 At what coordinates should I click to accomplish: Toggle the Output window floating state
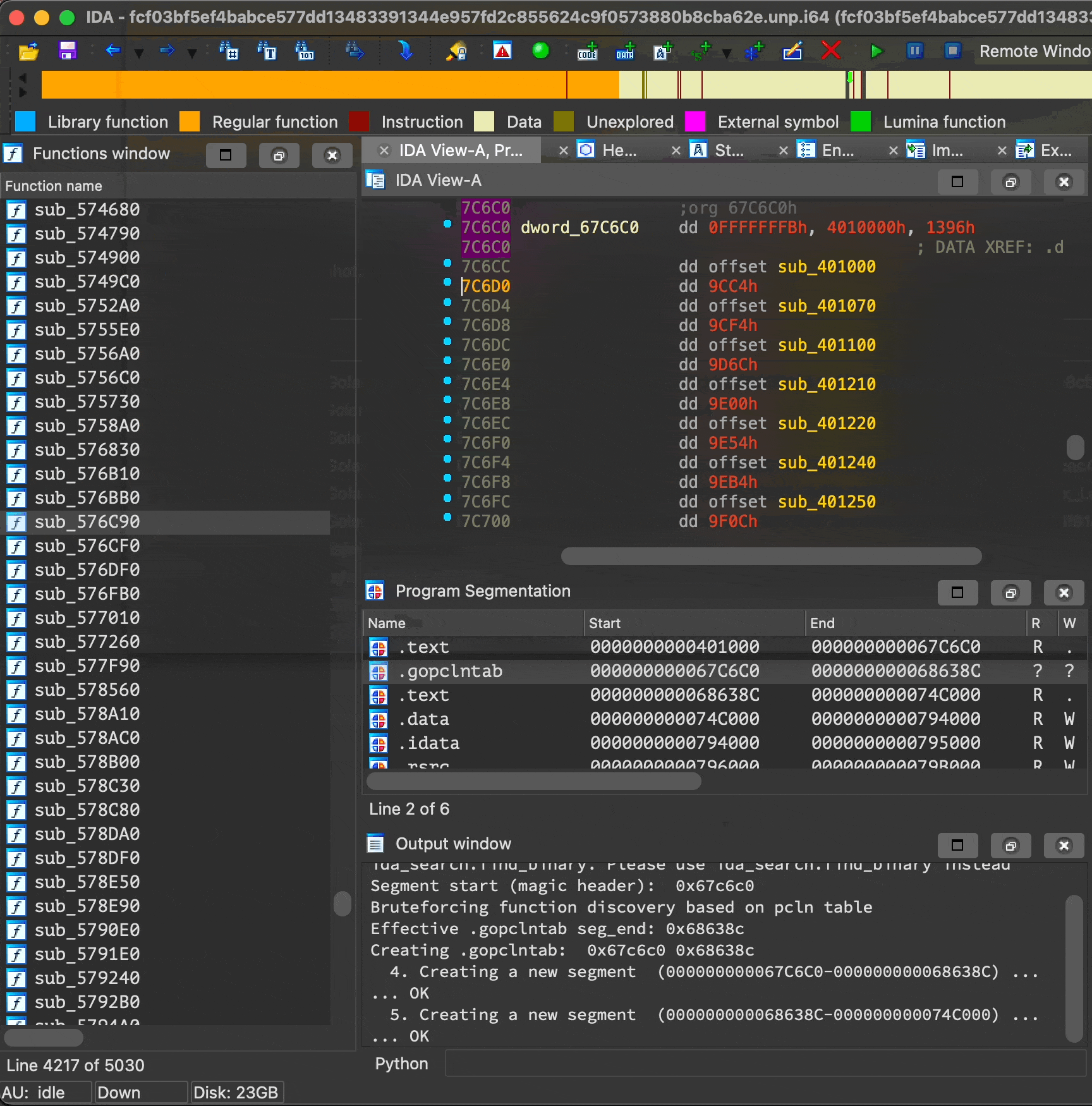(x=1010, y=846)
